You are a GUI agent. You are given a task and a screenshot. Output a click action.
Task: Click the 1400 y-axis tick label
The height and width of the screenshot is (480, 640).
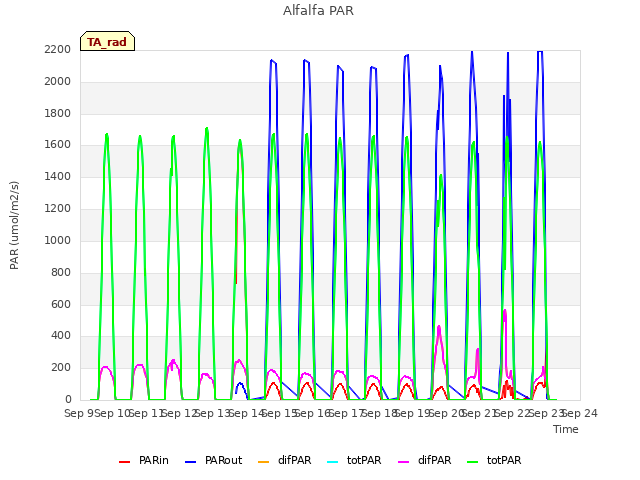pos(58,176)
